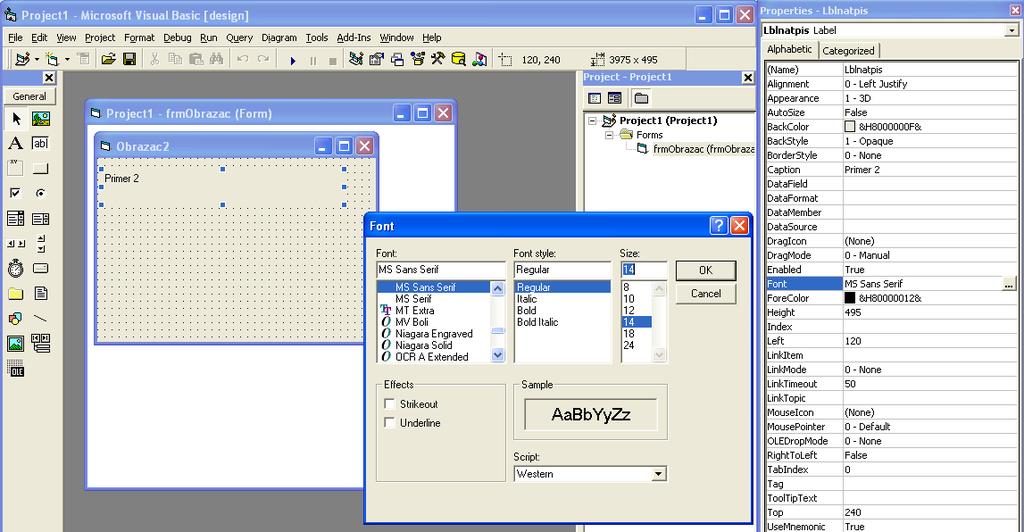Image resolution: width=1024 pixels, height=532 pixels.
Task: Select the Frame control in the toolbox
Action: click(16, 168)
